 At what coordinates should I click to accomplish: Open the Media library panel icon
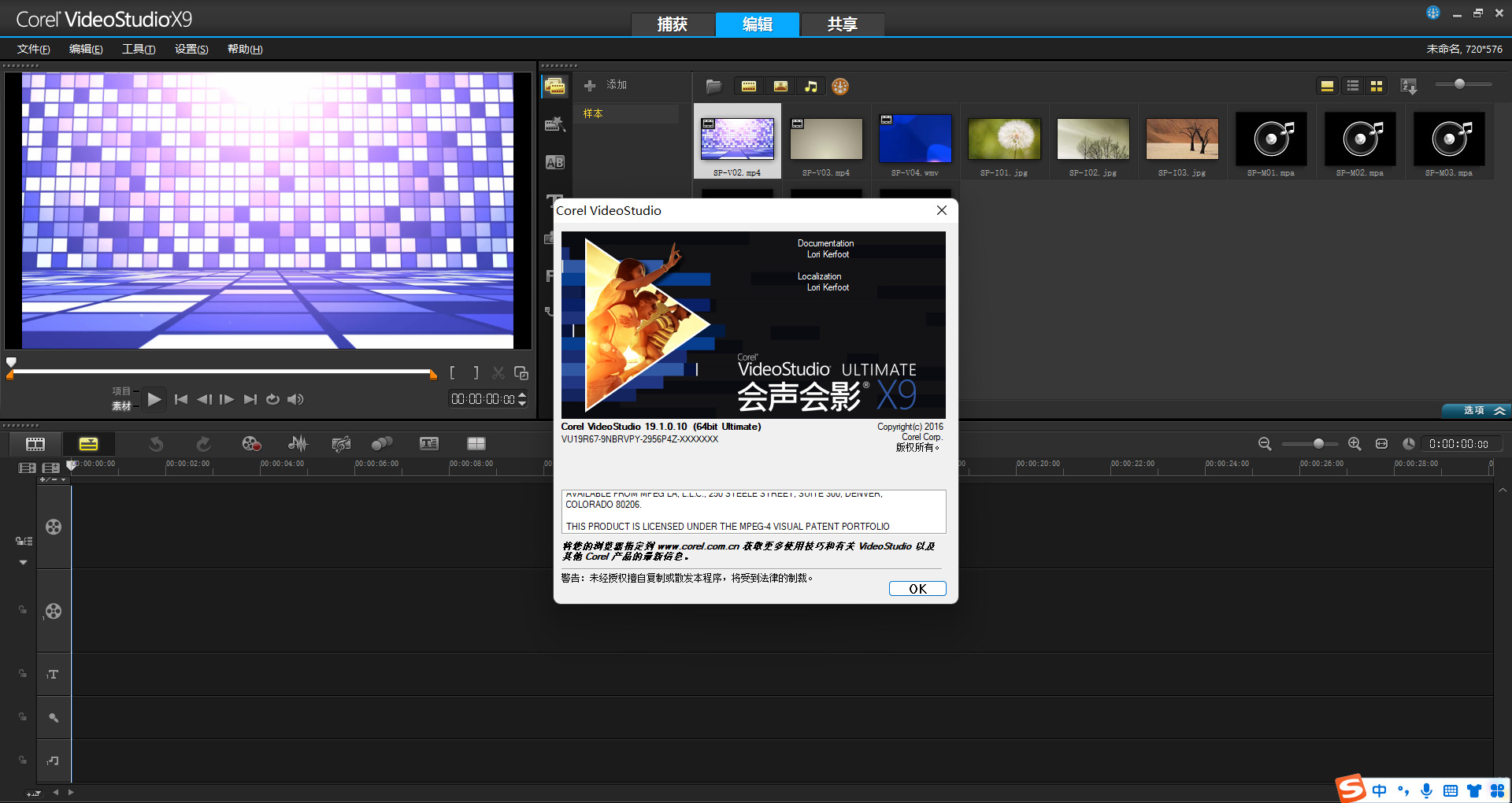coord(555,87)
